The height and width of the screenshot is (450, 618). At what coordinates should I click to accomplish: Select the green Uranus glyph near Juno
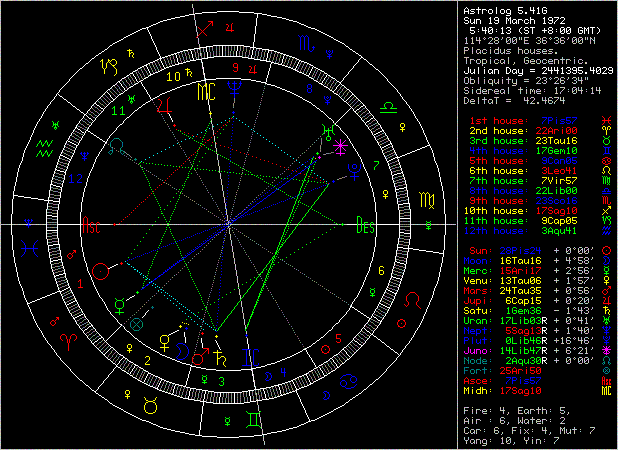coord(328,132)
